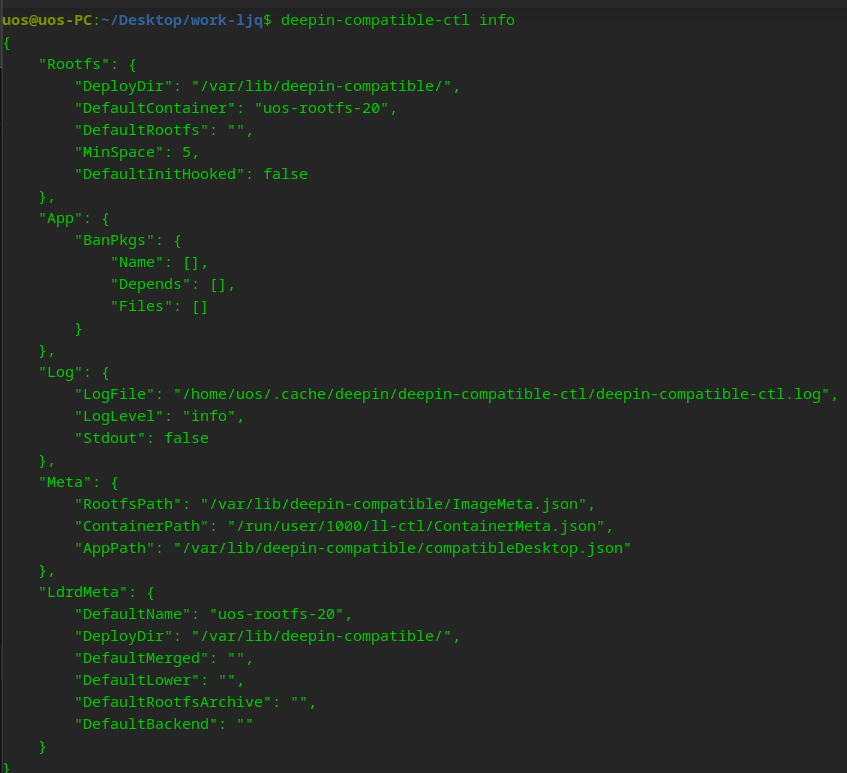Click the MinSpace value 5
The width and height of the screenshot is (847, 773).
186,152
